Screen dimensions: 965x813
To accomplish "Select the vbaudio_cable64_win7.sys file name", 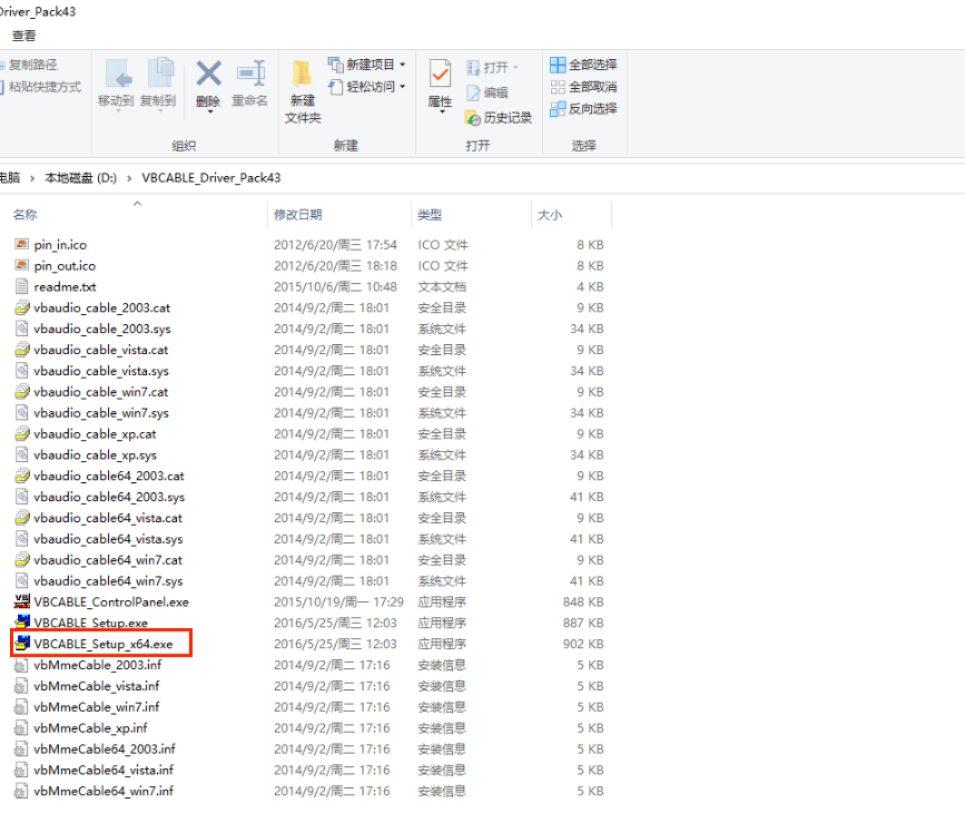I will pyautogui.click(x=108, y=581).
